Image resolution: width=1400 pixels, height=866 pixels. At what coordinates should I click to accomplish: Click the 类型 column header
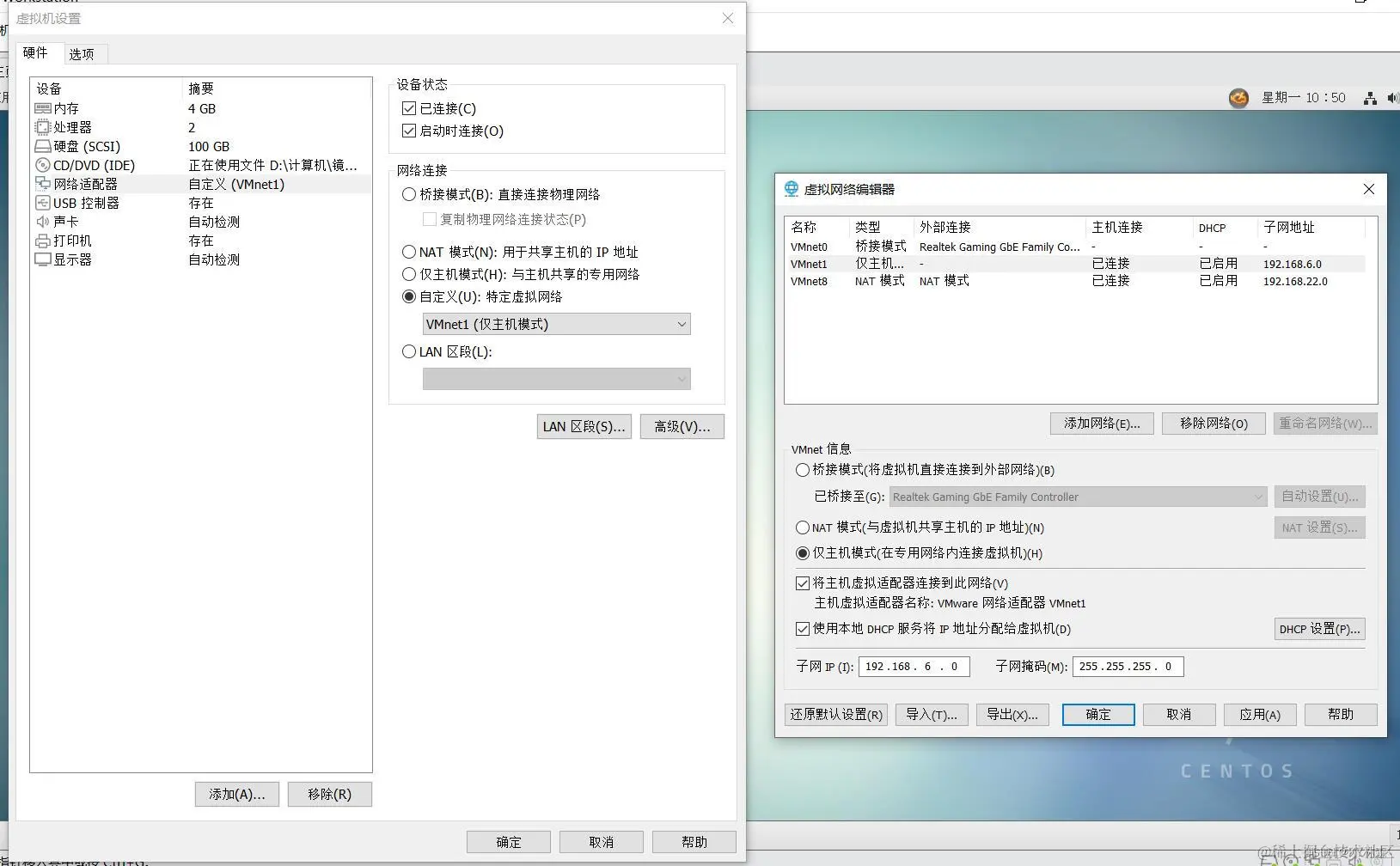[x=881, y=227]
